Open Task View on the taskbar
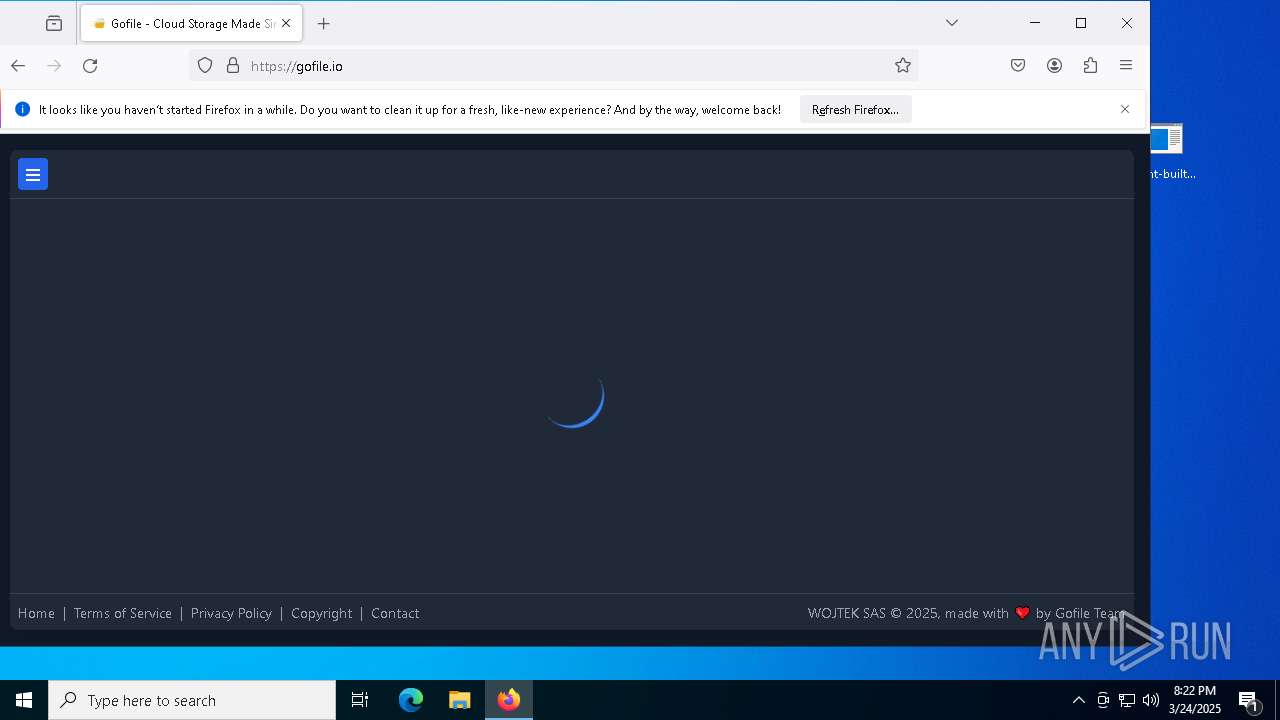The height and width of the screenshot is (720, 1280). coord(360,700)
